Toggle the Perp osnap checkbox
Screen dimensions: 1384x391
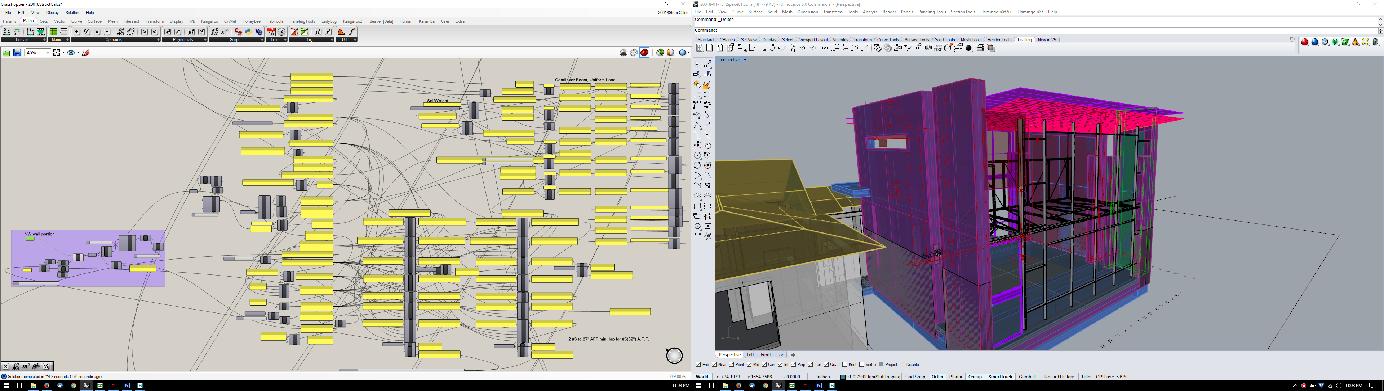click(793, 364)
